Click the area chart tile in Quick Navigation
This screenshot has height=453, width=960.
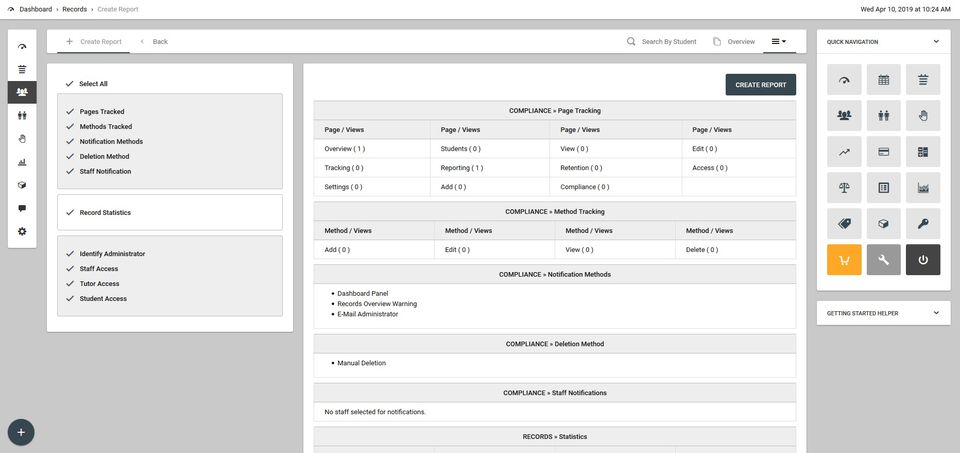923,188
